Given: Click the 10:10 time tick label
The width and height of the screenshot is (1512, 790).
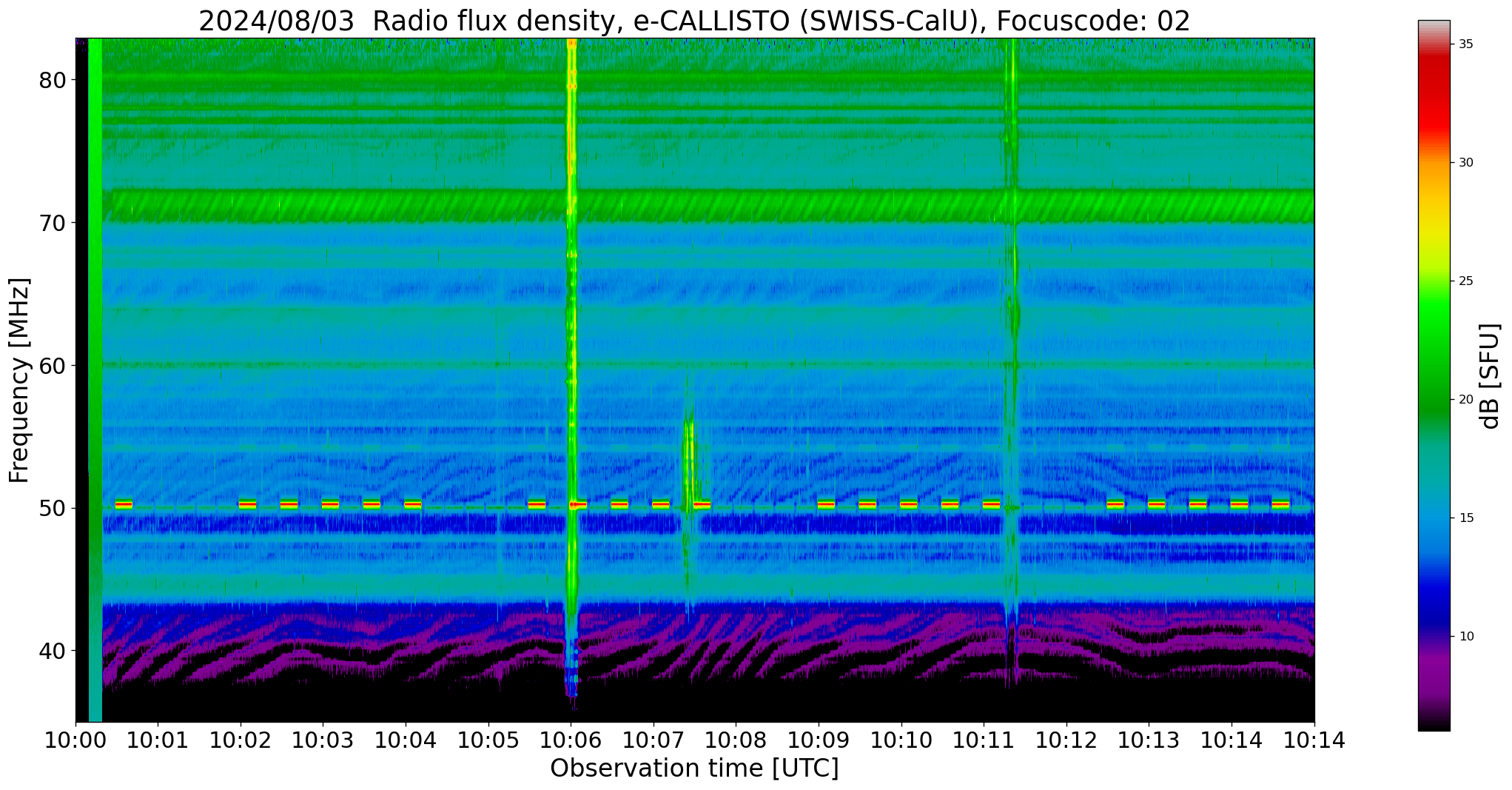Looking at the screenshot, I should [901, 740].
